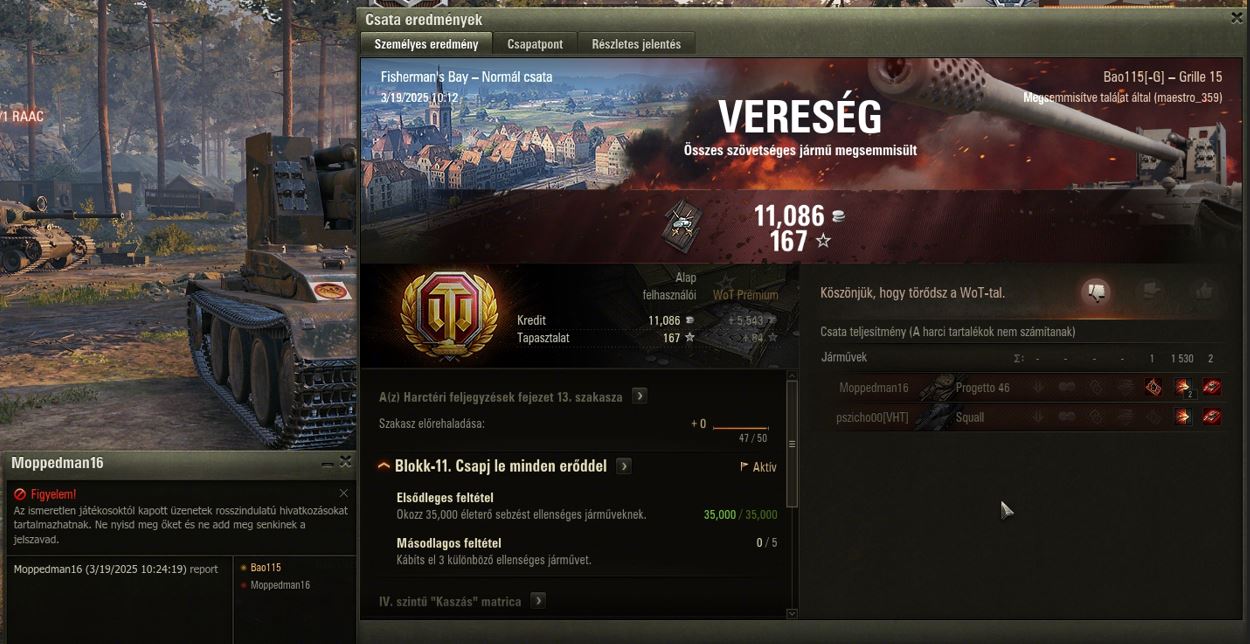This screenshot has height=644, width=1250.
Task: Click the destroyed vehicle icon for Squall
Action: click(x=1212, y=417)
